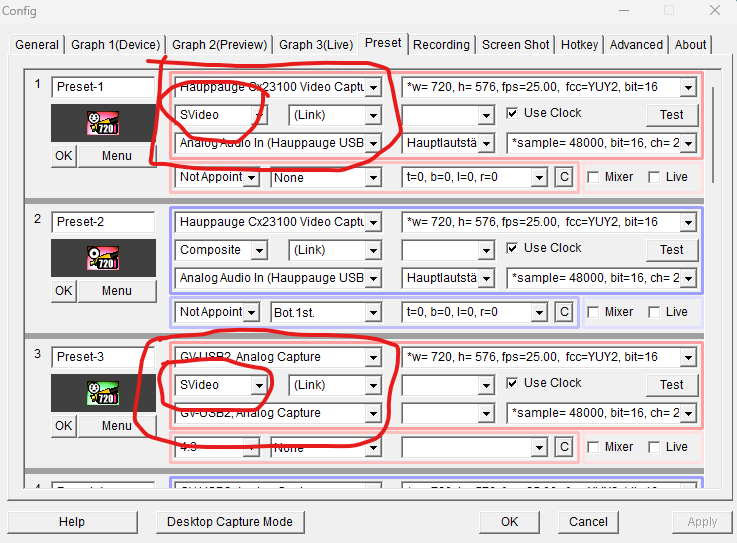Click Desktop Capture Mode button
The image size is (737, 543).
[x=230, y=522]
